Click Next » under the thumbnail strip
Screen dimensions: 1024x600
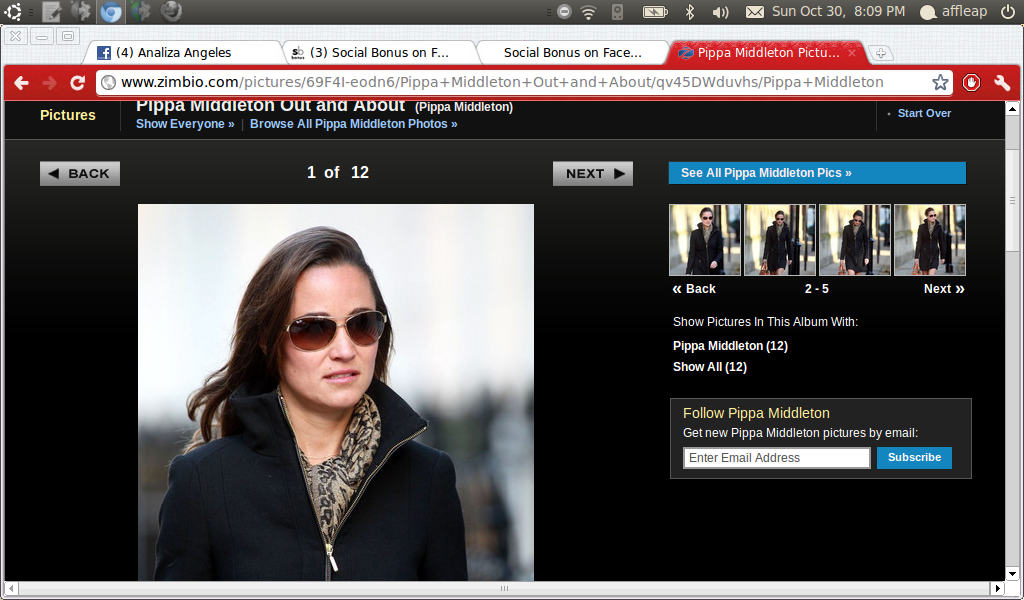944,289
